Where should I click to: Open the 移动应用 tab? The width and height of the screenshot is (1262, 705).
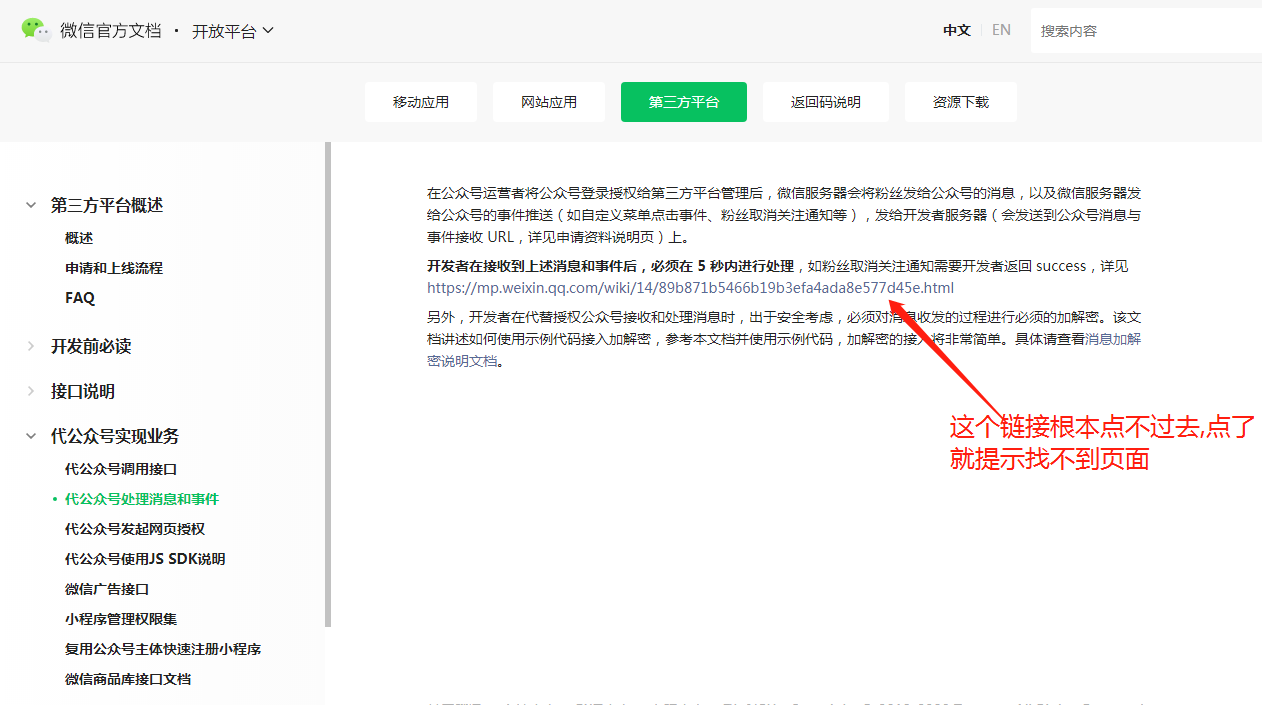(x=421, y=102)
